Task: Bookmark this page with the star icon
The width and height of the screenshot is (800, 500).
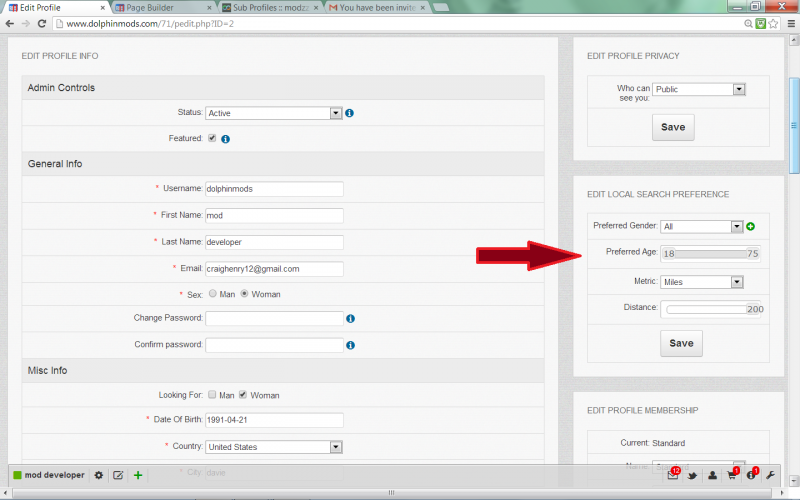Action: point(773,23)
